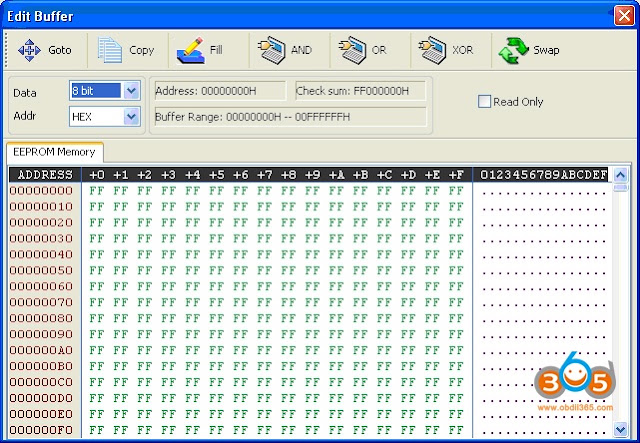Click the Buffer Range field
Viewport: 640px width, 443px height.
290,117
